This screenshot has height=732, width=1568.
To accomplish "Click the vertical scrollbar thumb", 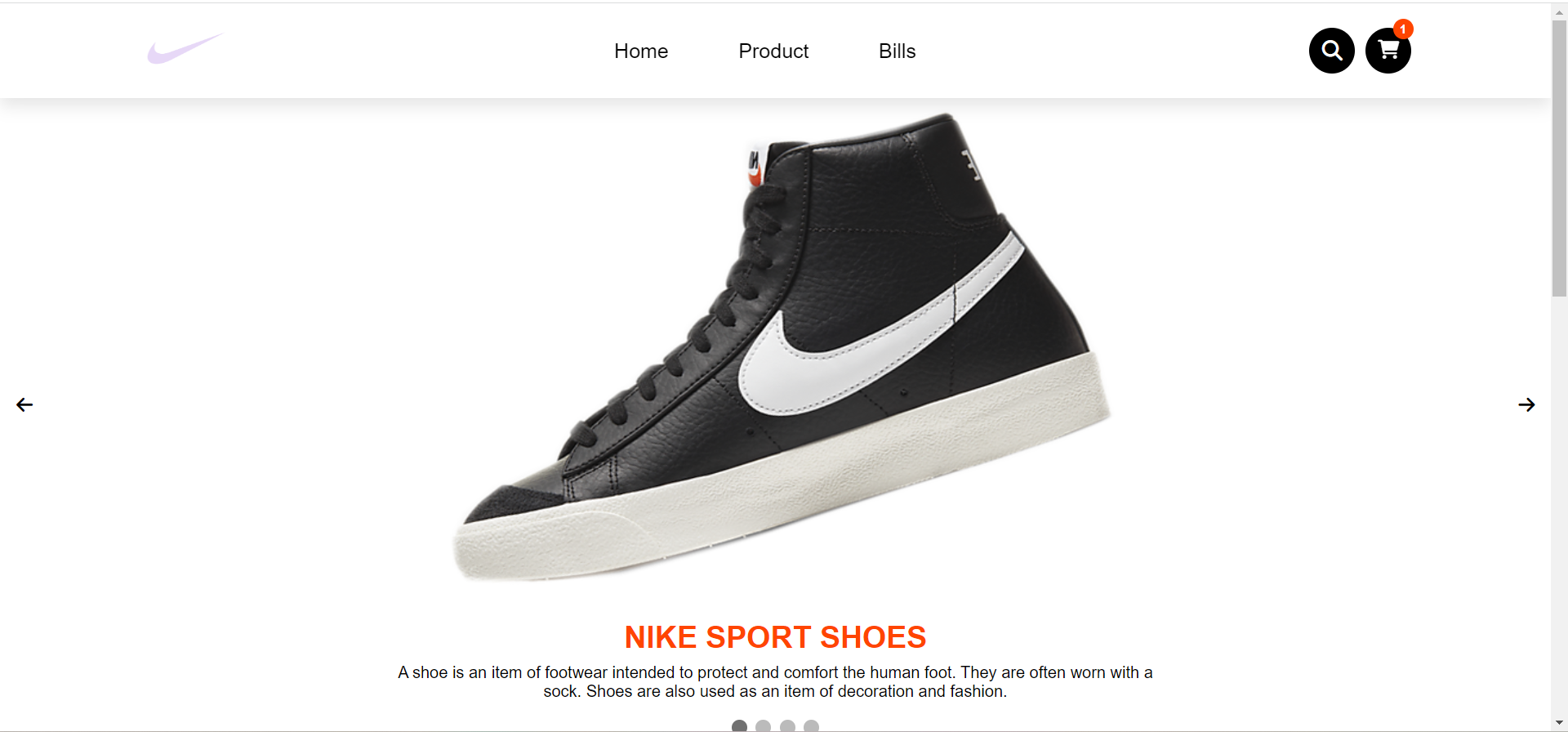I will tap(1559, 158).
